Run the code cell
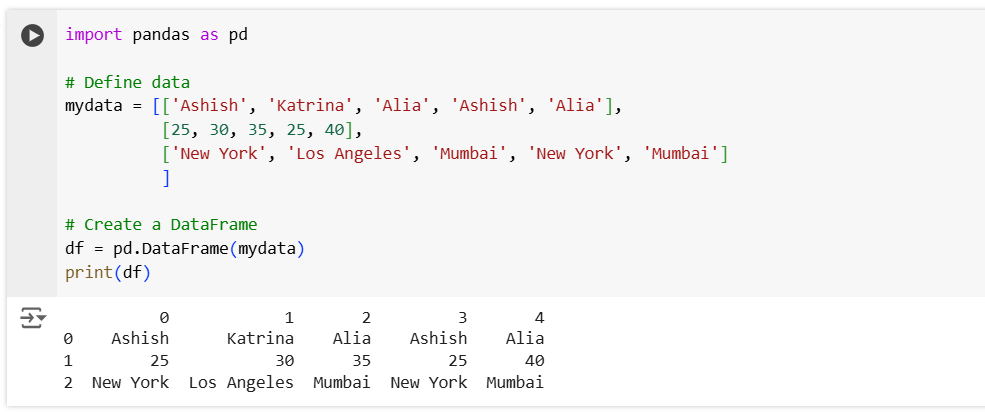985x412 pixels. [33, 35]
